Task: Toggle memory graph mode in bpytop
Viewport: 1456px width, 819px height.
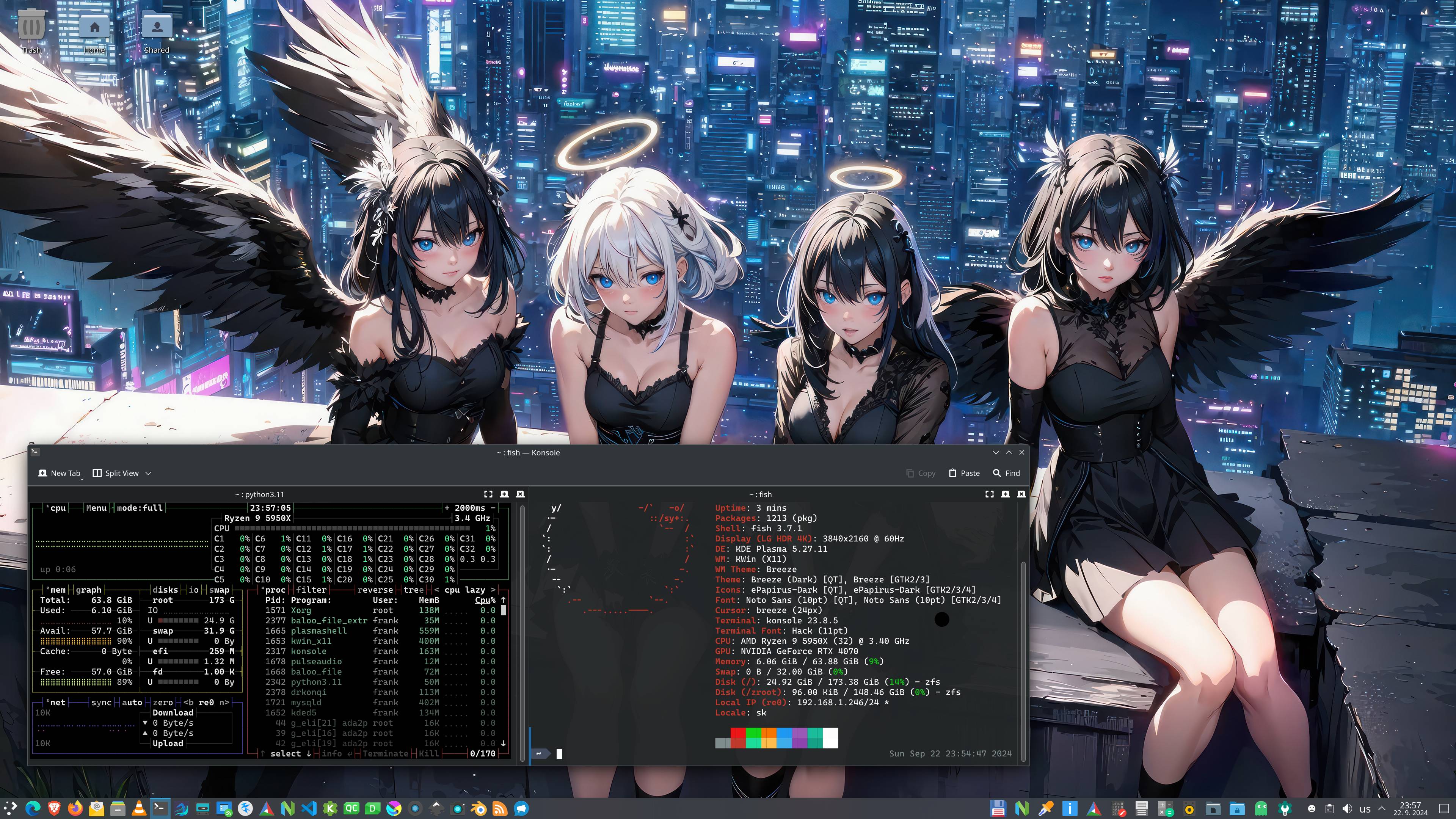Action: [x=88, y=590]
